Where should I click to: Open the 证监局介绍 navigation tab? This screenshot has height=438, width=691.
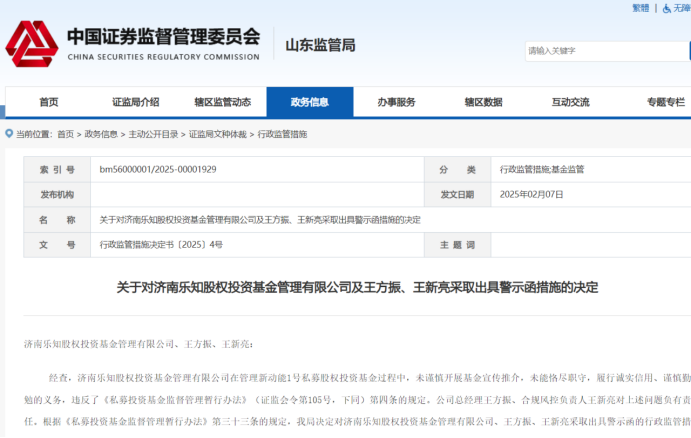(x=135, y=102)
